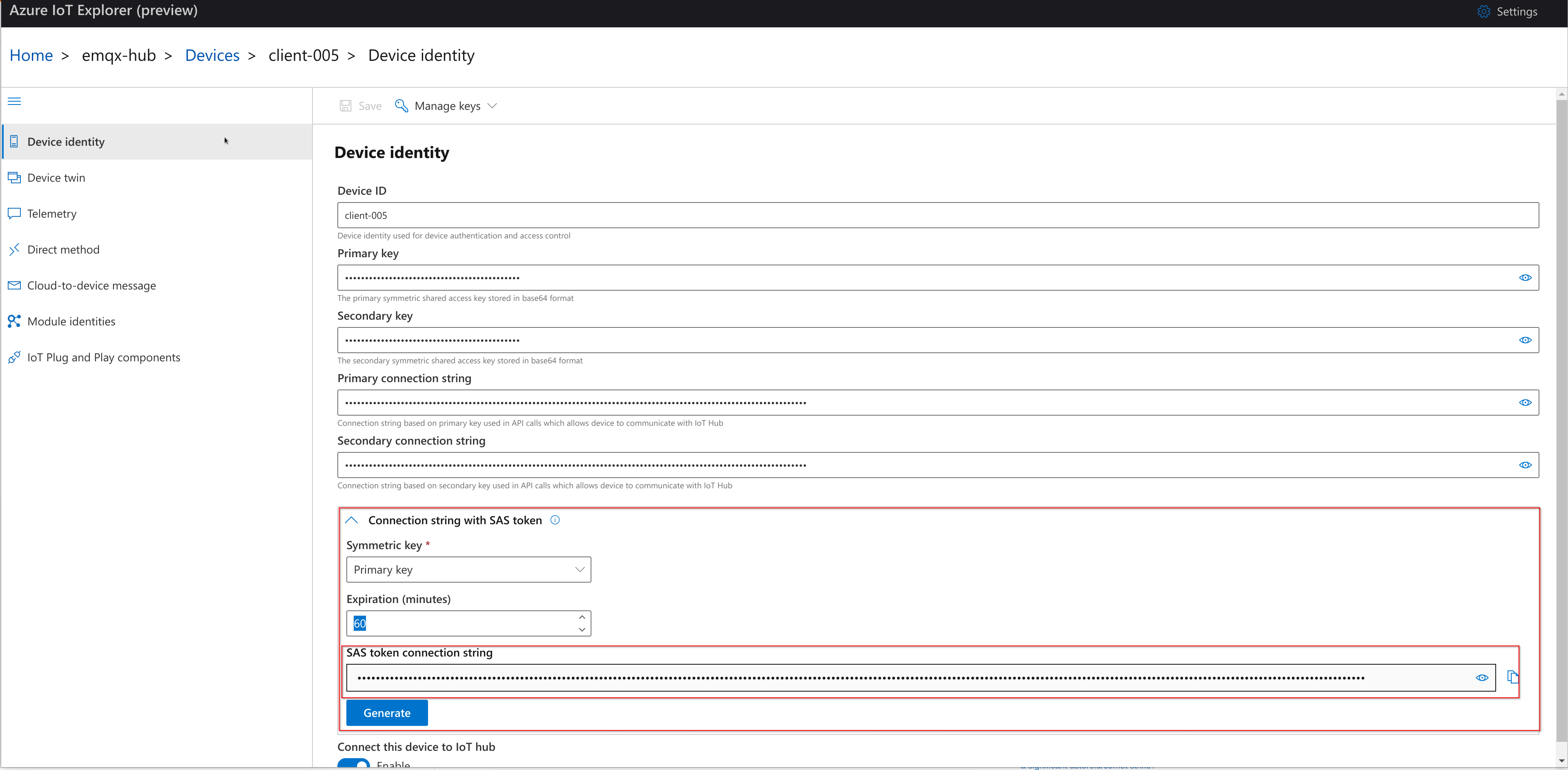The width and height of the screenshot is (1568, 770).
Task: Select the Telemetry panel icon
Action: point(14,214)
